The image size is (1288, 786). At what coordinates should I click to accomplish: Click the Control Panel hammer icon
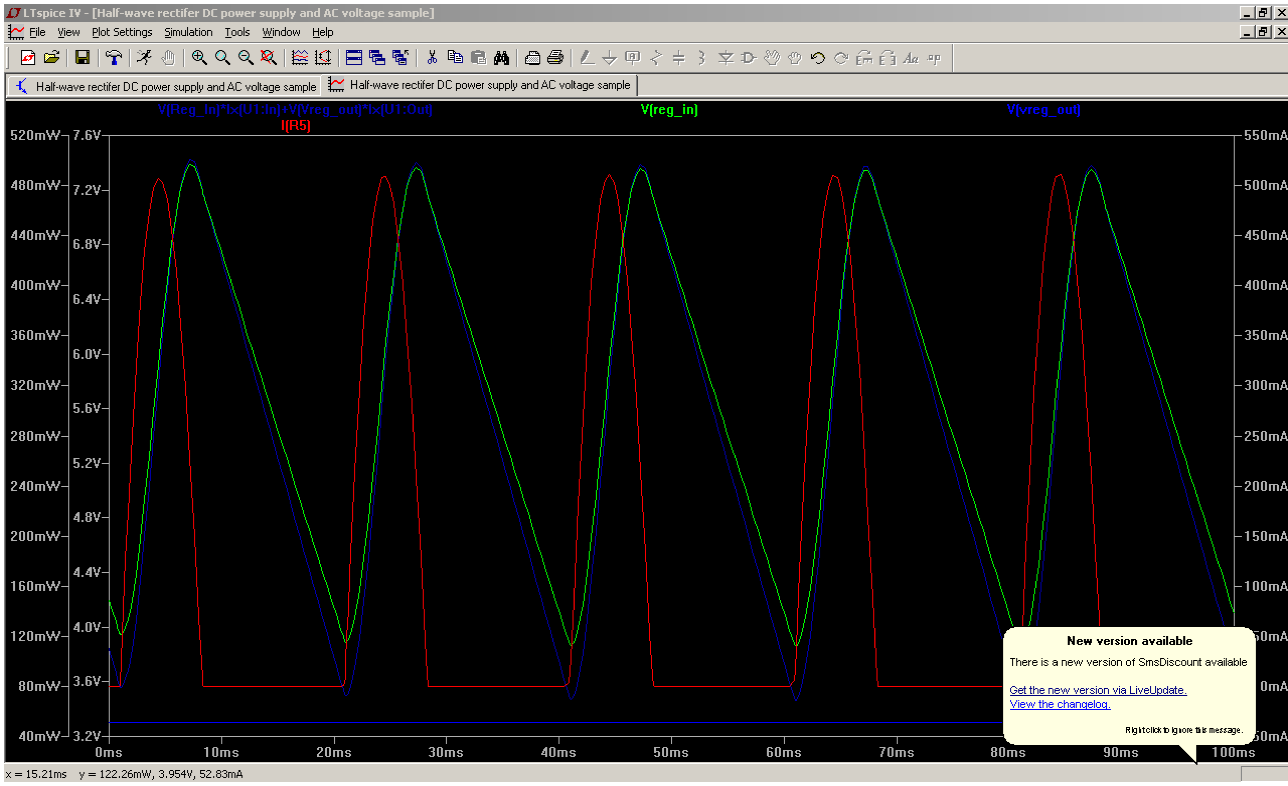[114, 58]
